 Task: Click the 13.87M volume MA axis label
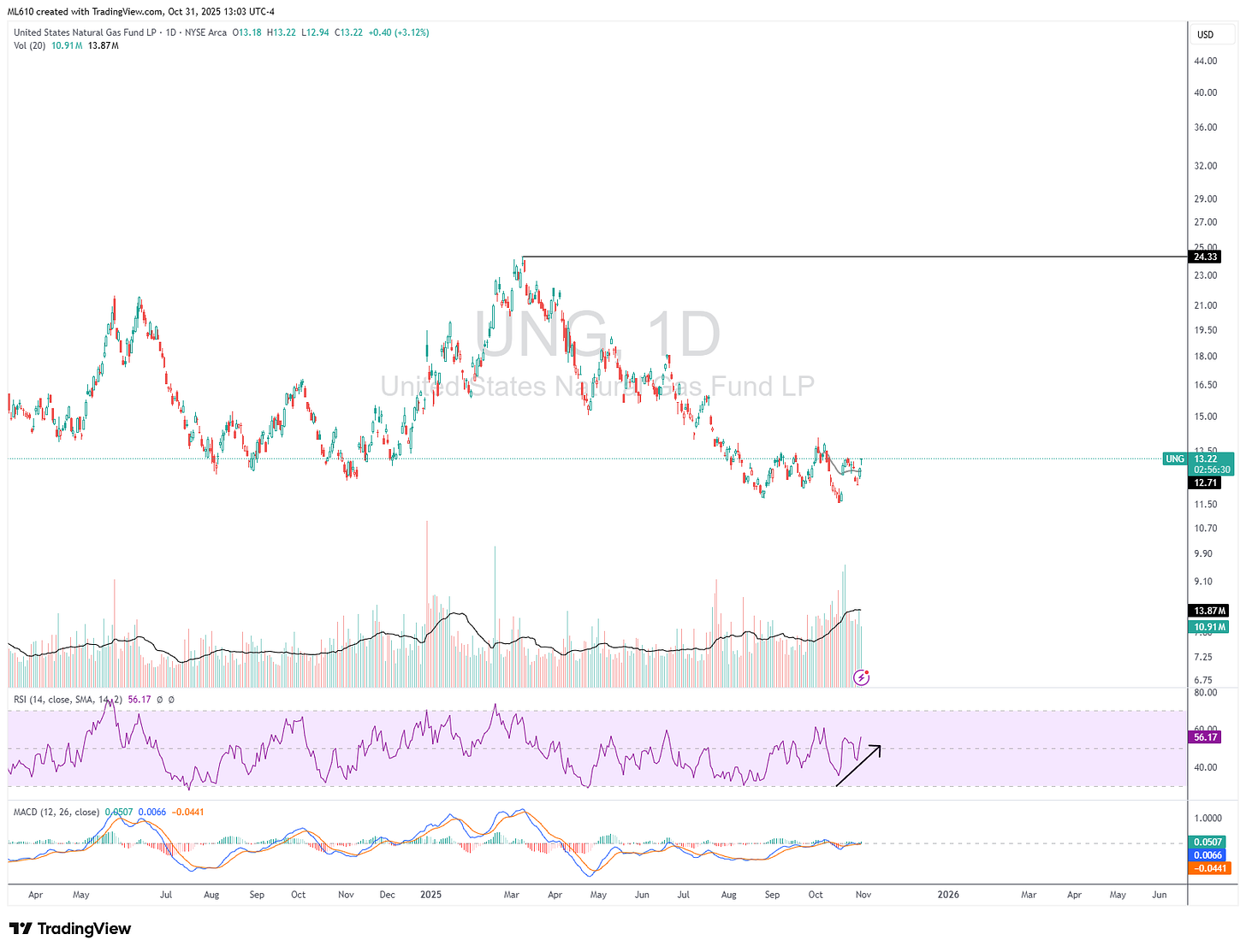(1209, 611)
